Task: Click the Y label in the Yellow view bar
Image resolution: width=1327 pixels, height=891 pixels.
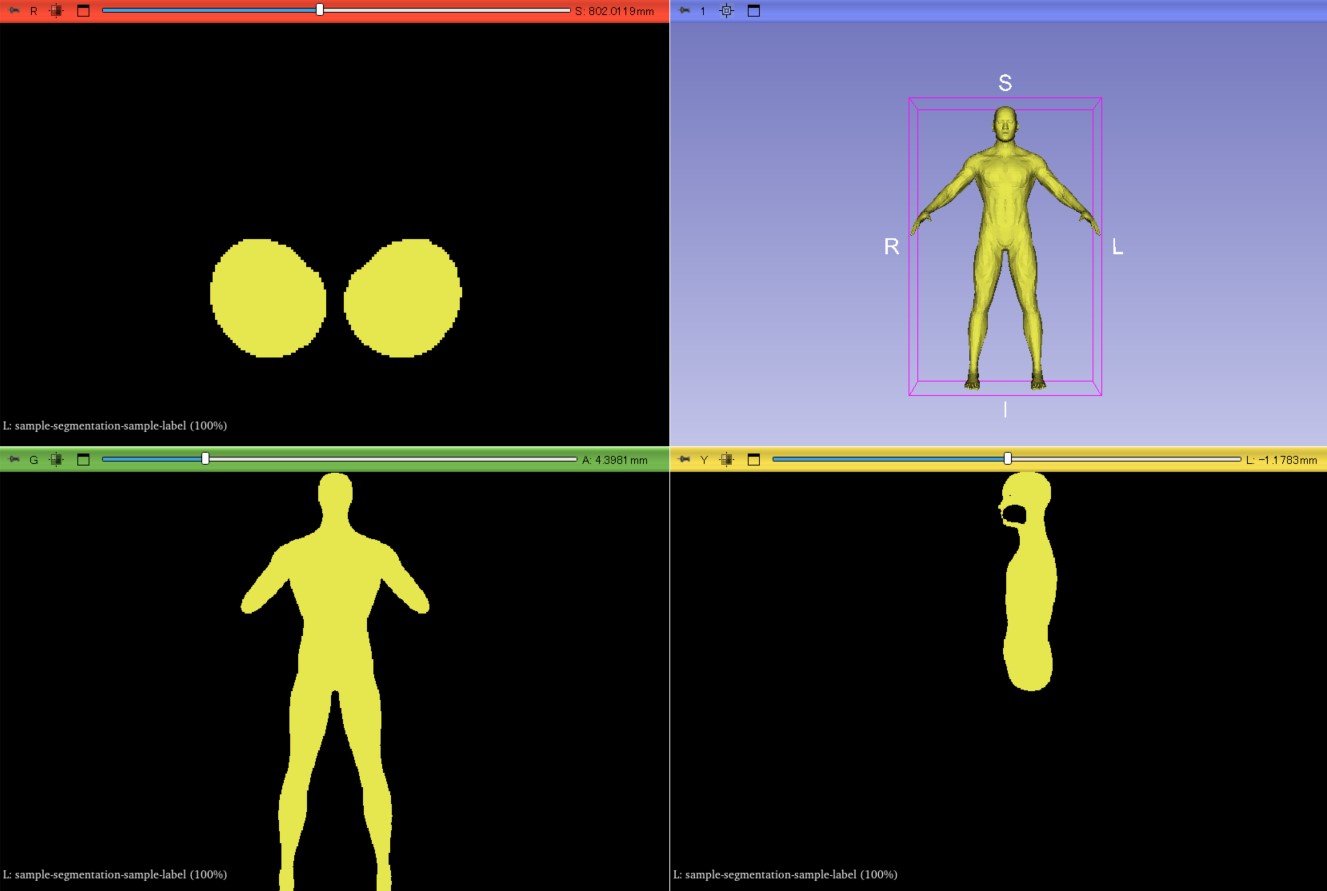Action: click(704, 460)
